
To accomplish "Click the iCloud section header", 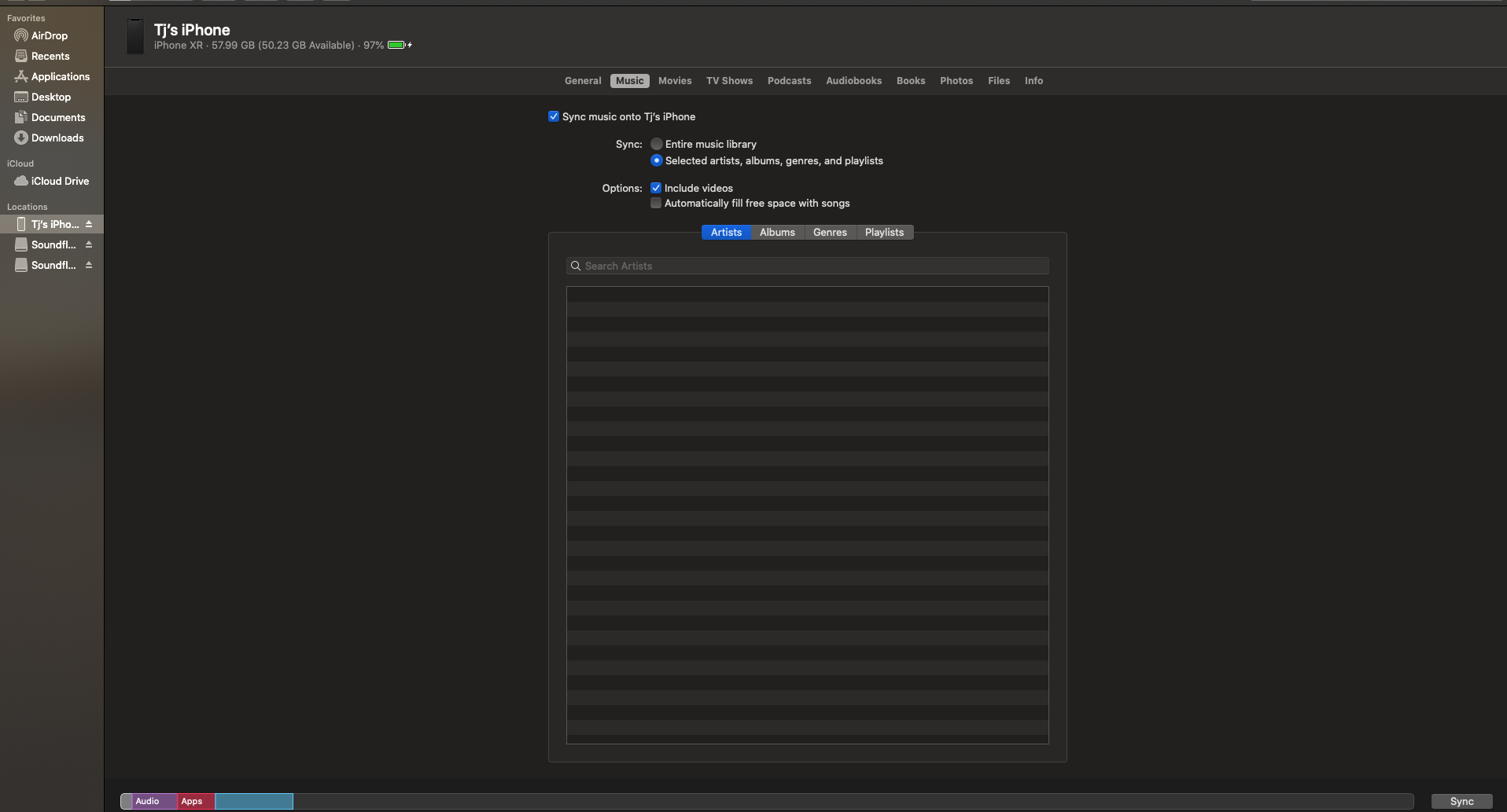I will [x=20, y=164].
